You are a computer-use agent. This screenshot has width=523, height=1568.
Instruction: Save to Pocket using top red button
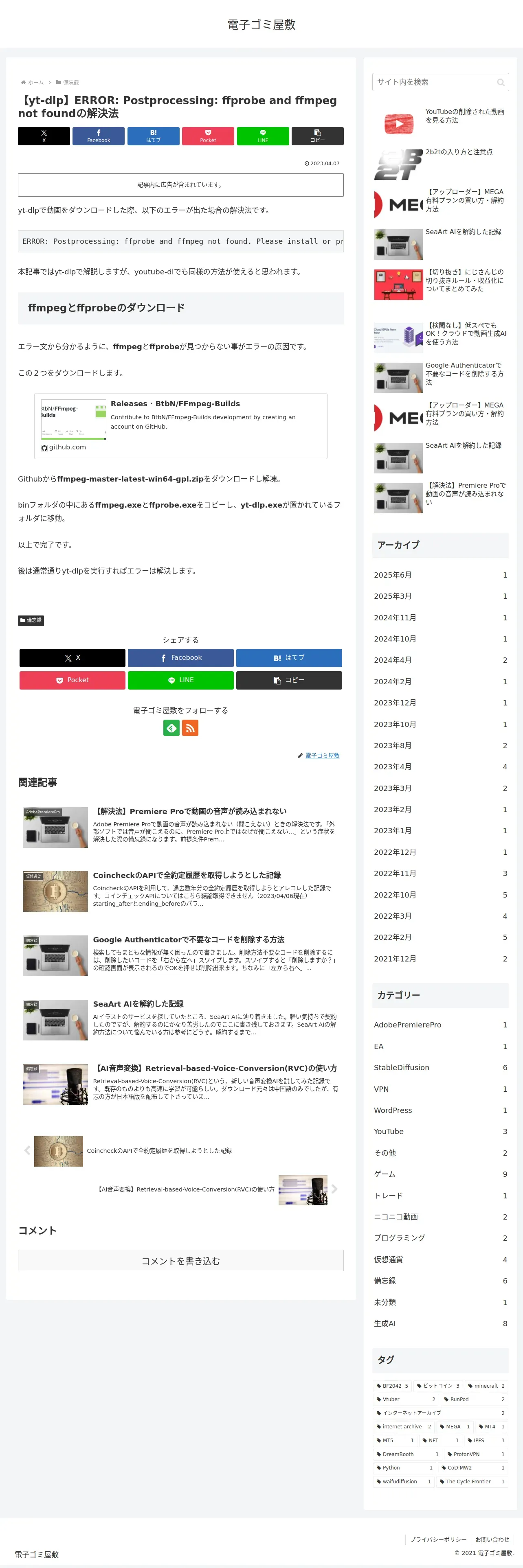pos(208,136)
